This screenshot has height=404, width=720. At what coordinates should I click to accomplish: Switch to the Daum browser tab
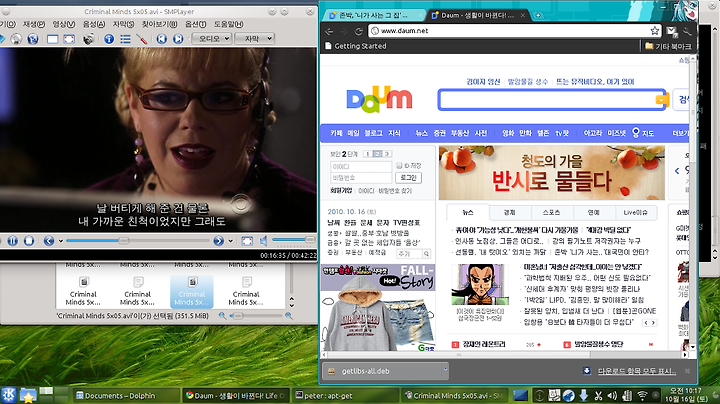point(478,15)
